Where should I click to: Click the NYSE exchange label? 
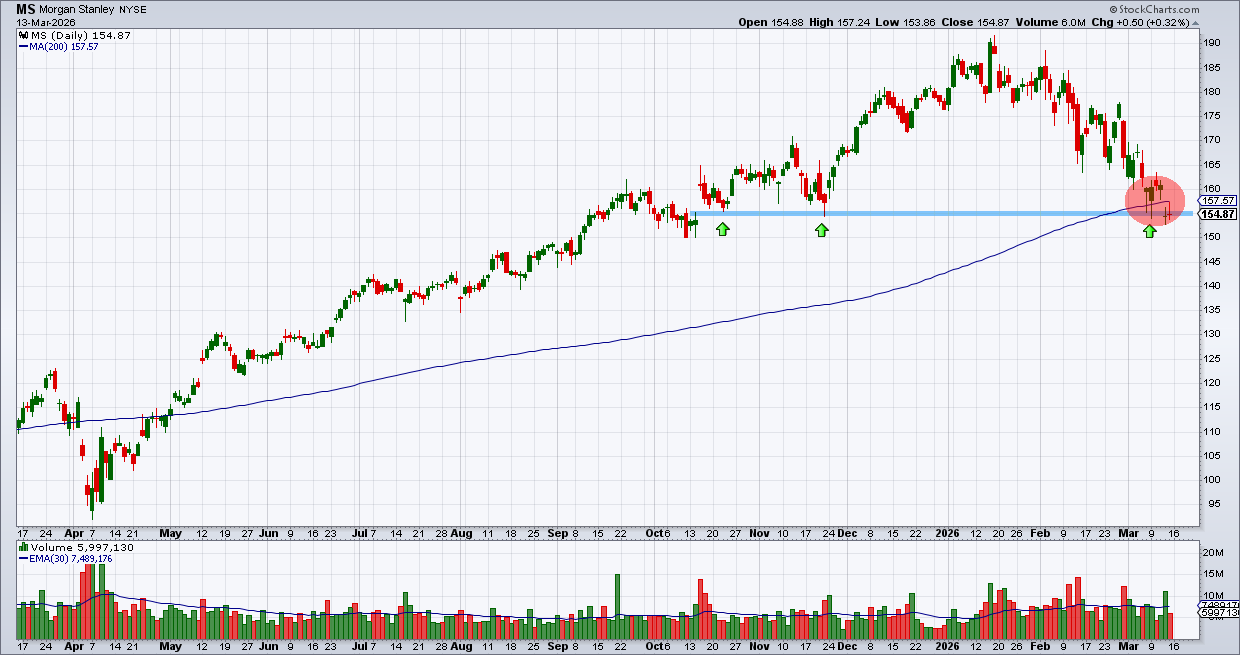134,10
